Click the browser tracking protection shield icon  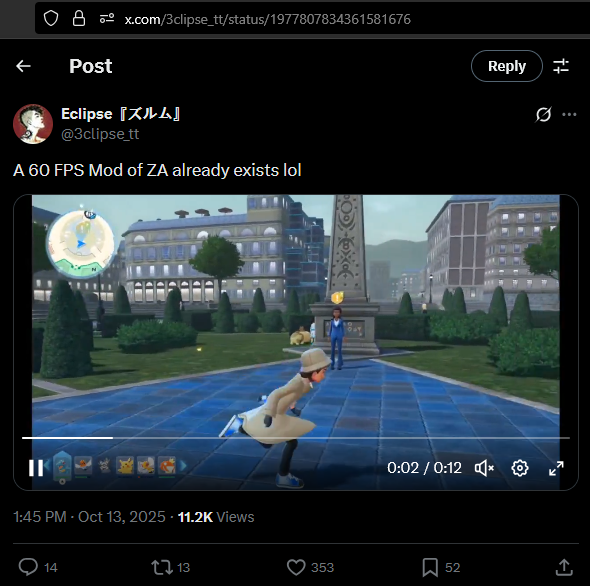click(51, 18)
